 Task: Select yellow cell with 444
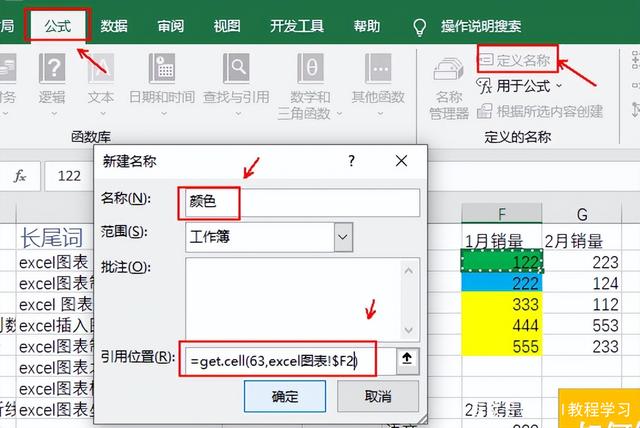coord(502,325)
